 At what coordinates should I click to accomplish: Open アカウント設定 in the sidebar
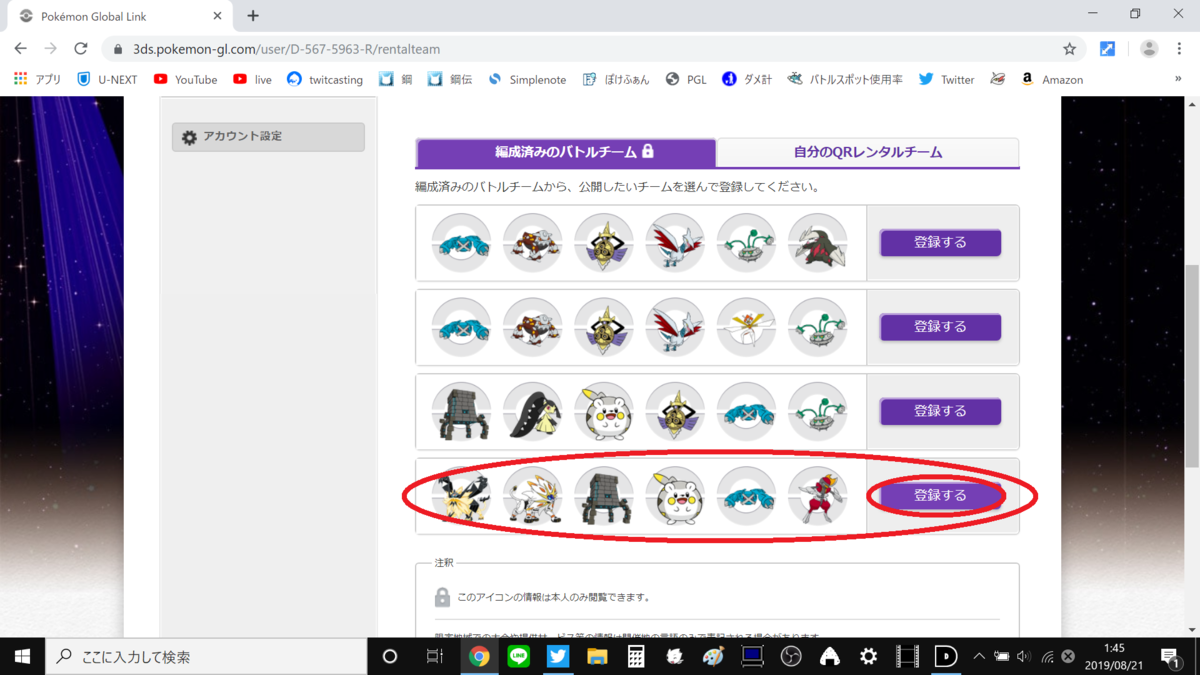[x=268, y=137]
